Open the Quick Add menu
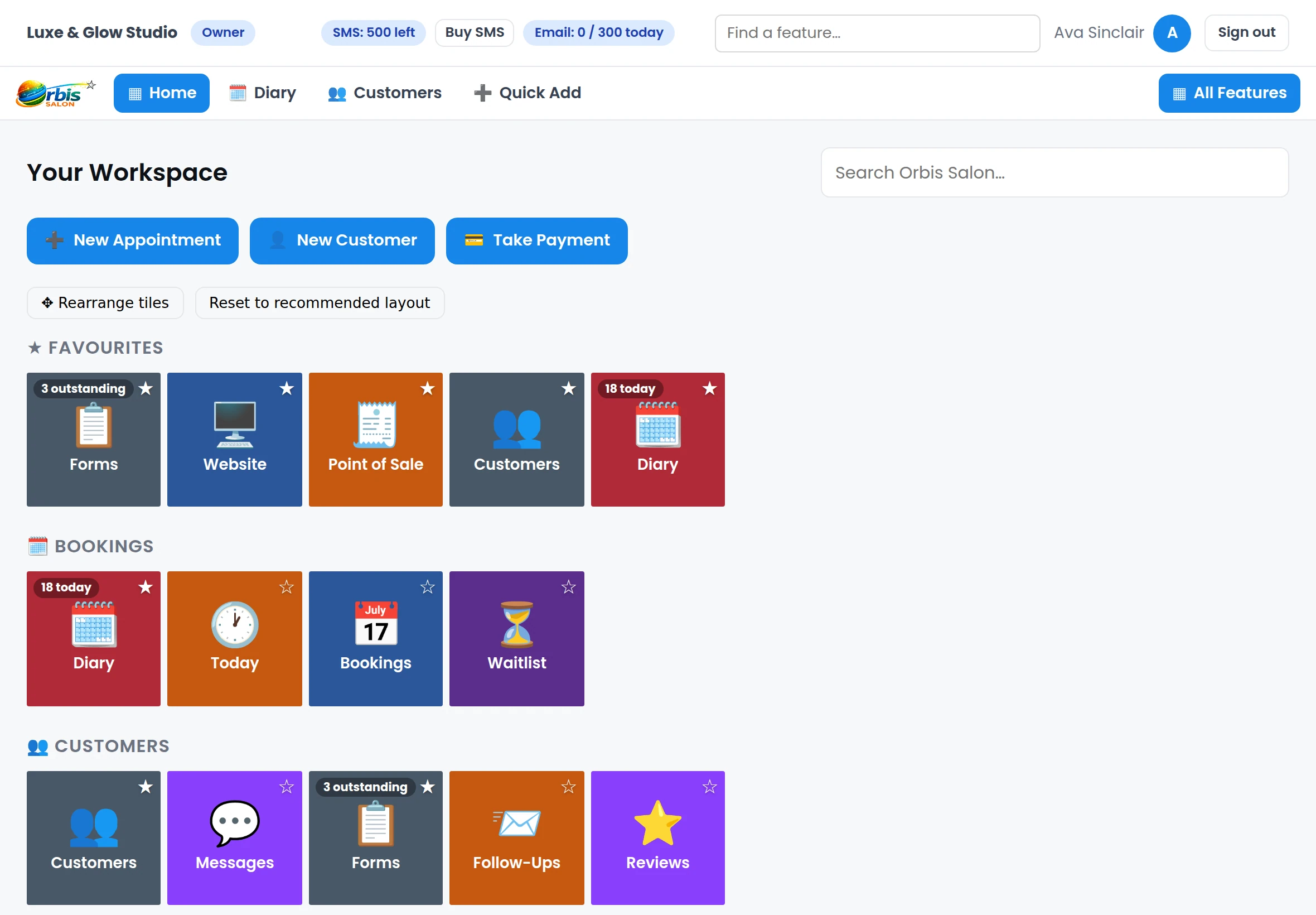1316x915 pixels. click(528, 93)
